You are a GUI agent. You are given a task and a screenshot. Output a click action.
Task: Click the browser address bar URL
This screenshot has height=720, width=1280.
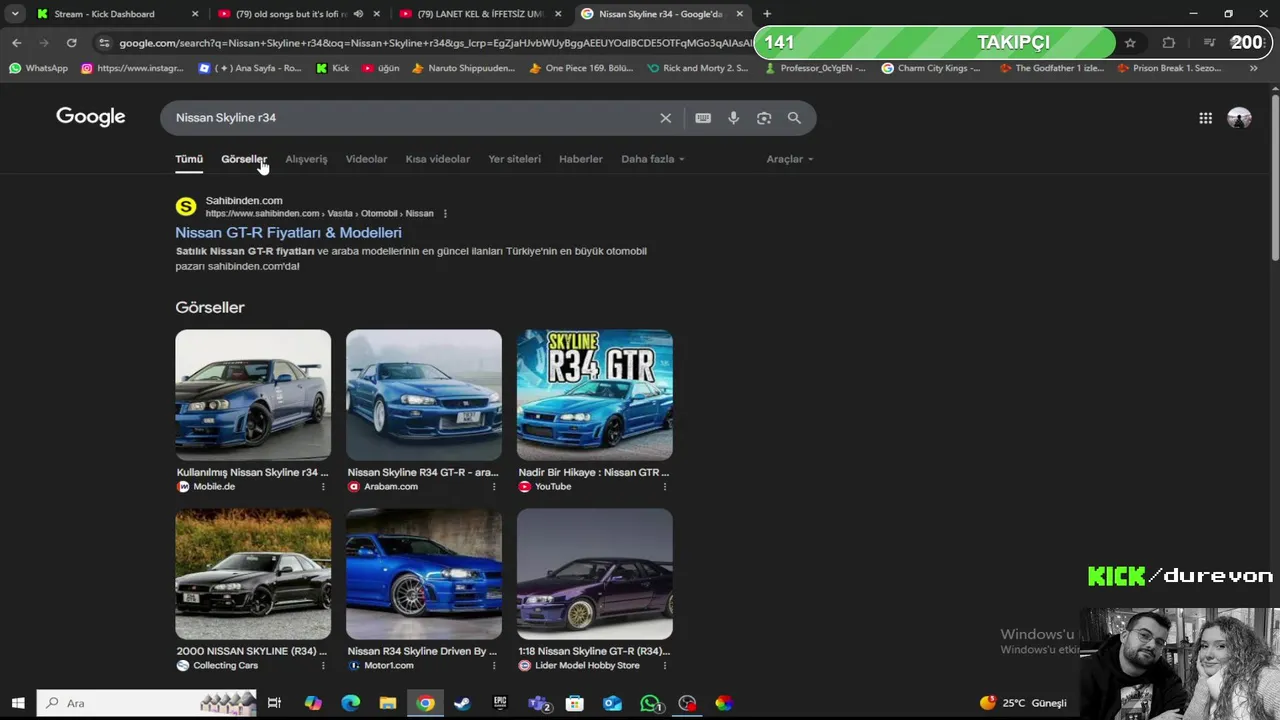click(x=435, y=43)
